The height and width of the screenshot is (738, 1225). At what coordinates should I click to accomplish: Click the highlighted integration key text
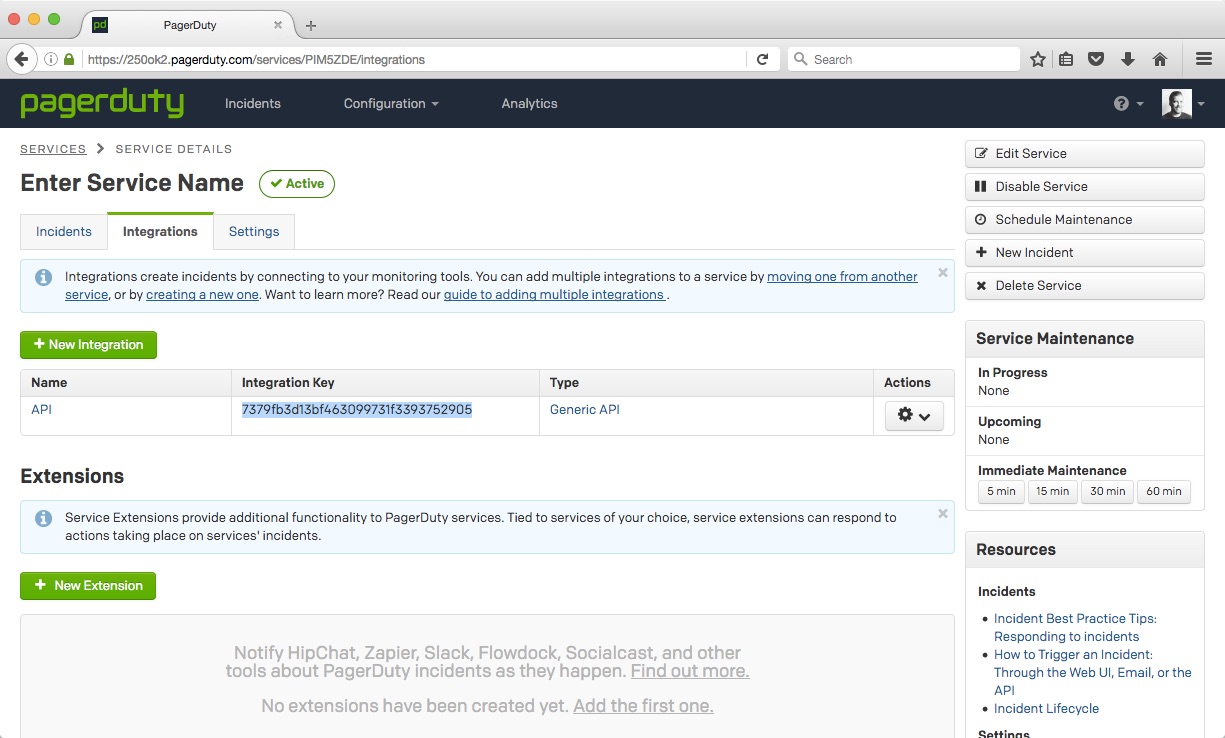(x=357, y=409)
